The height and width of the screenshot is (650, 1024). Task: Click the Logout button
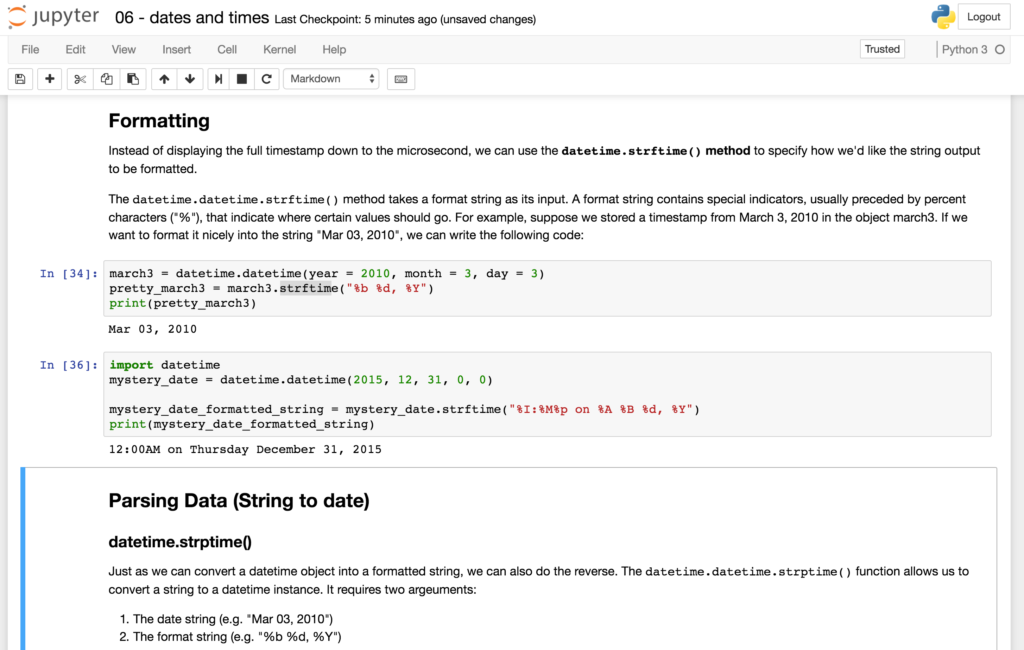[x=984, y=17]
